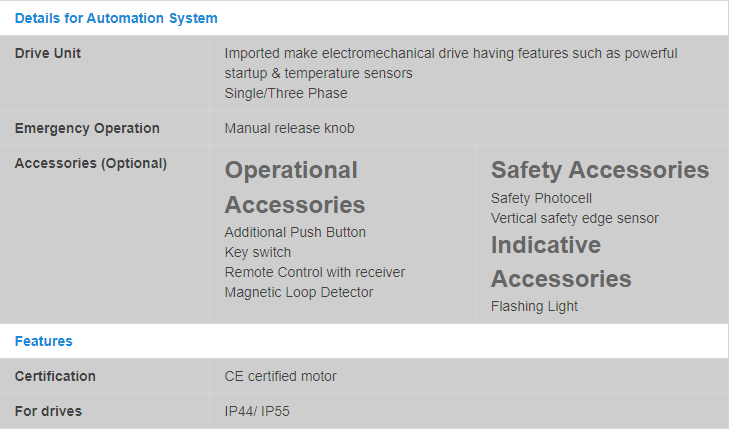
Task: Select the IP44/ IP55 value
Action: point(257,411)
